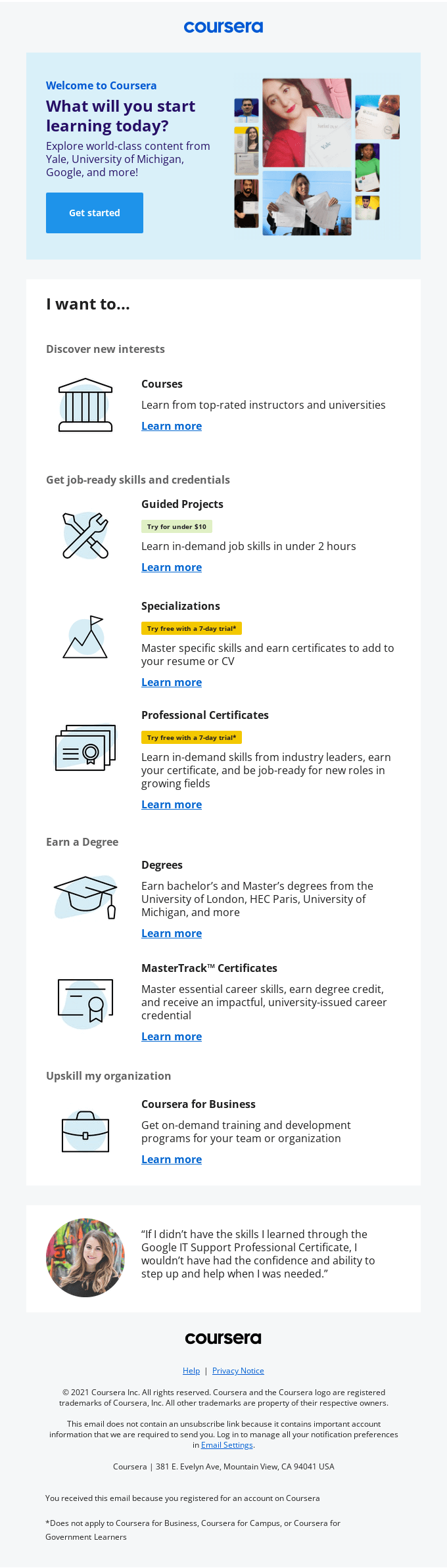Screen dimensions: 447x1568
Task: Click the Professional Certificates badge icon
Action: point(85,746)
